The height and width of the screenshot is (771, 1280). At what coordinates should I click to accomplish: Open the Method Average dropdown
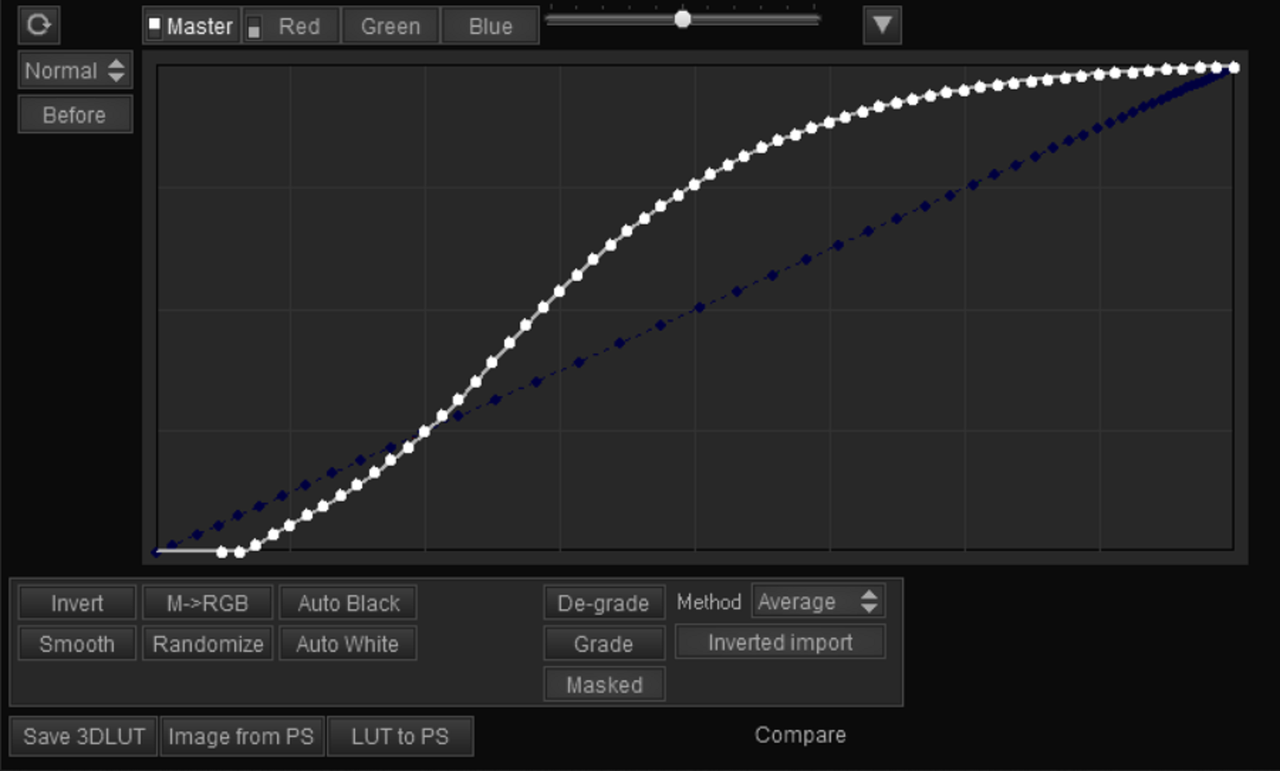[x=818, y=602]
